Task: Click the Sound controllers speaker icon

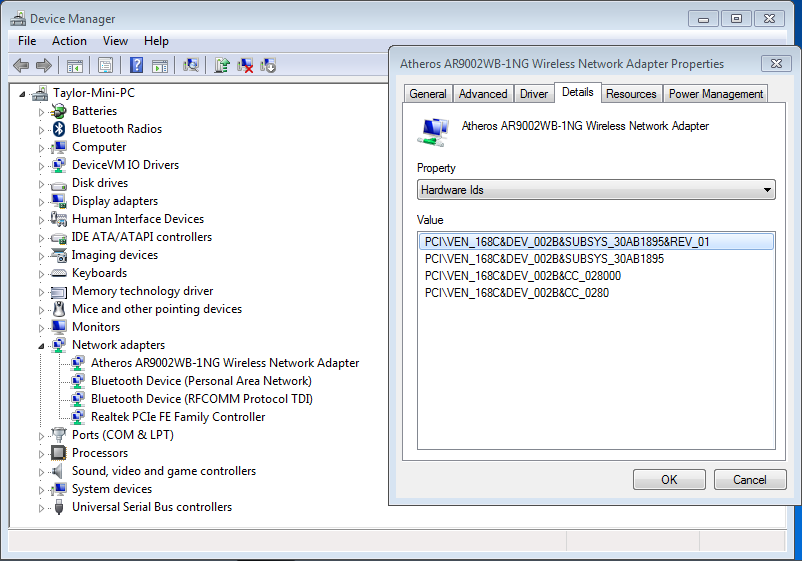Action: point(57,471)
